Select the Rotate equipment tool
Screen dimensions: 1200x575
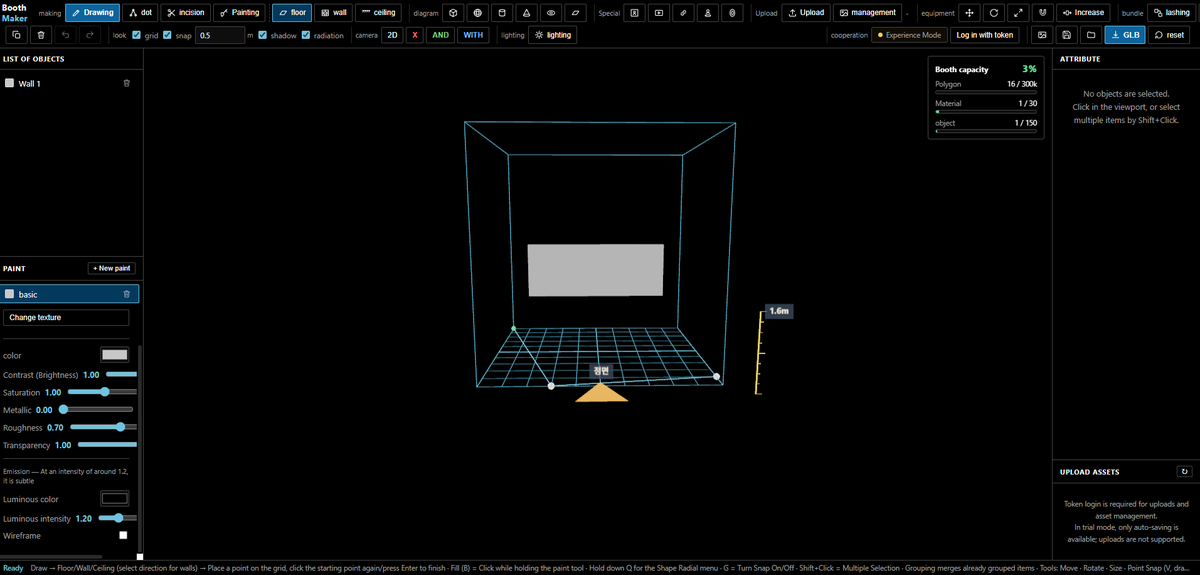click(994, 13)
